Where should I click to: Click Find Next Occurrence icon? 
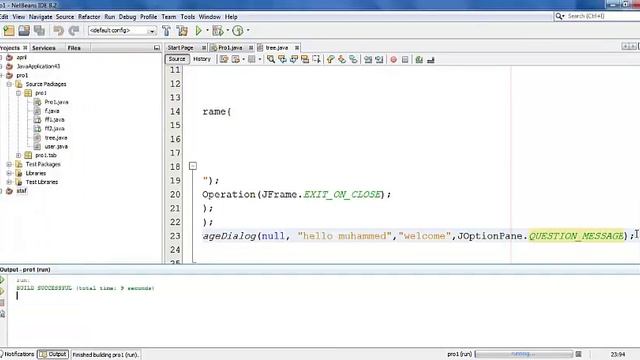(293, 60)
